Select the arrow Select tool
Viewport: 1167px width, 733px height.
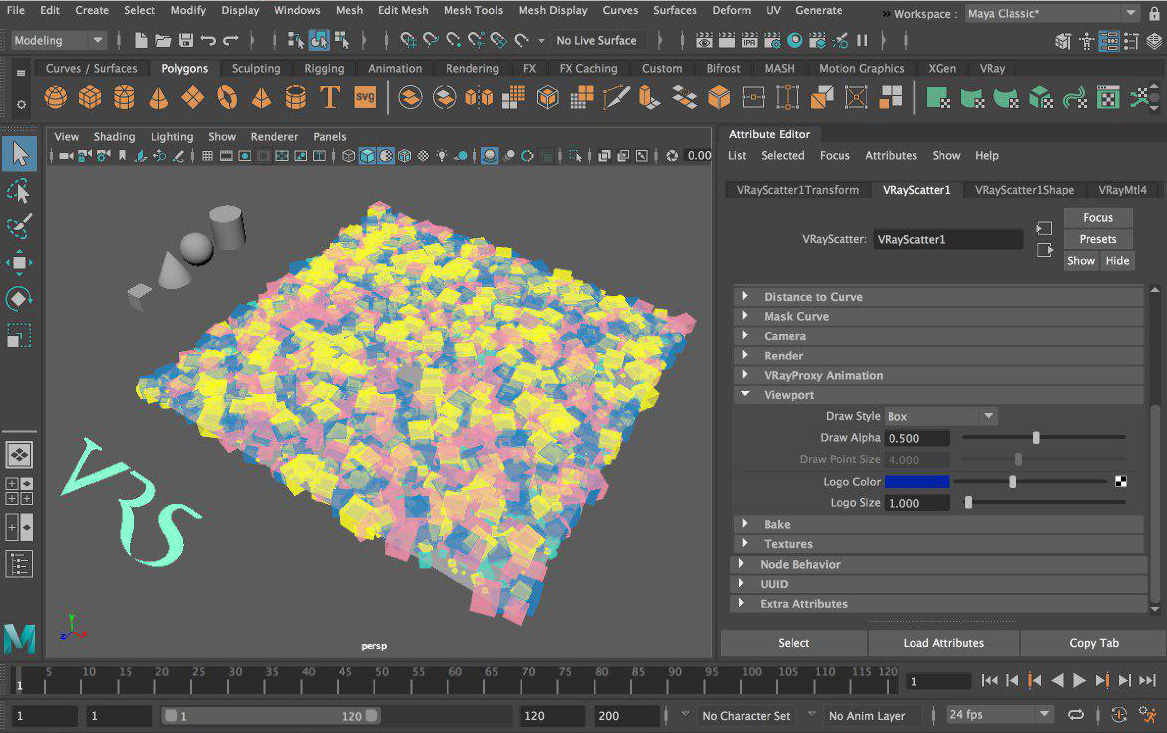pos(19,154)
